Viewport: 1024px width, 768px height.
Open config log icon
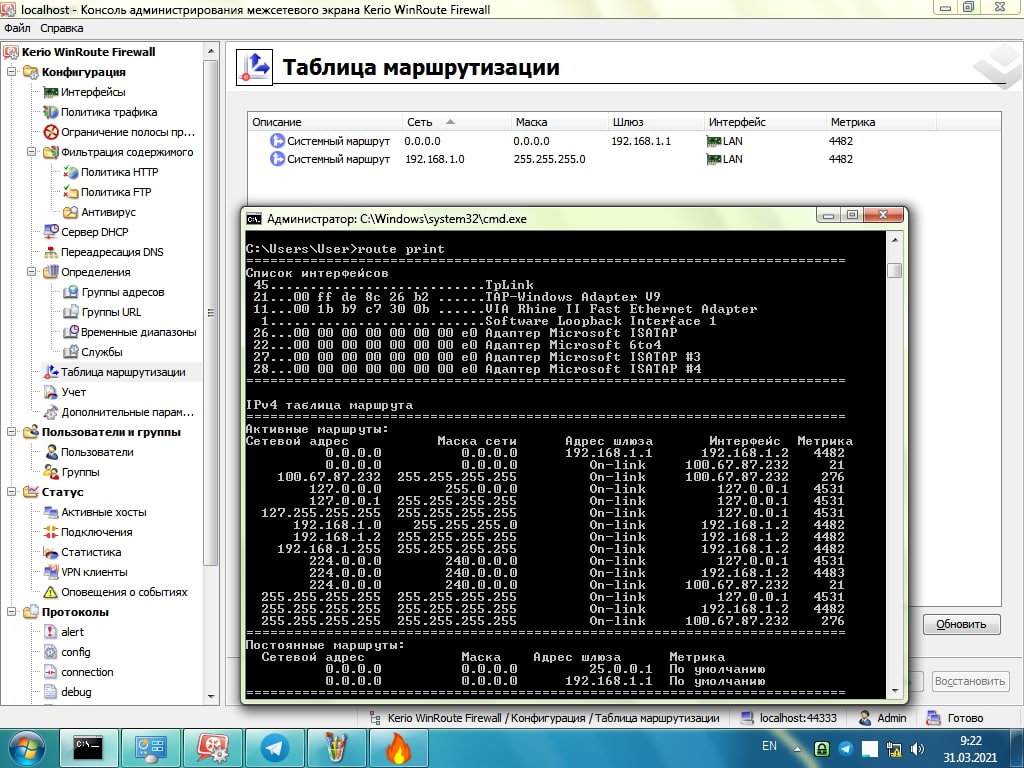pyautogui.click(x=50, y=652)
